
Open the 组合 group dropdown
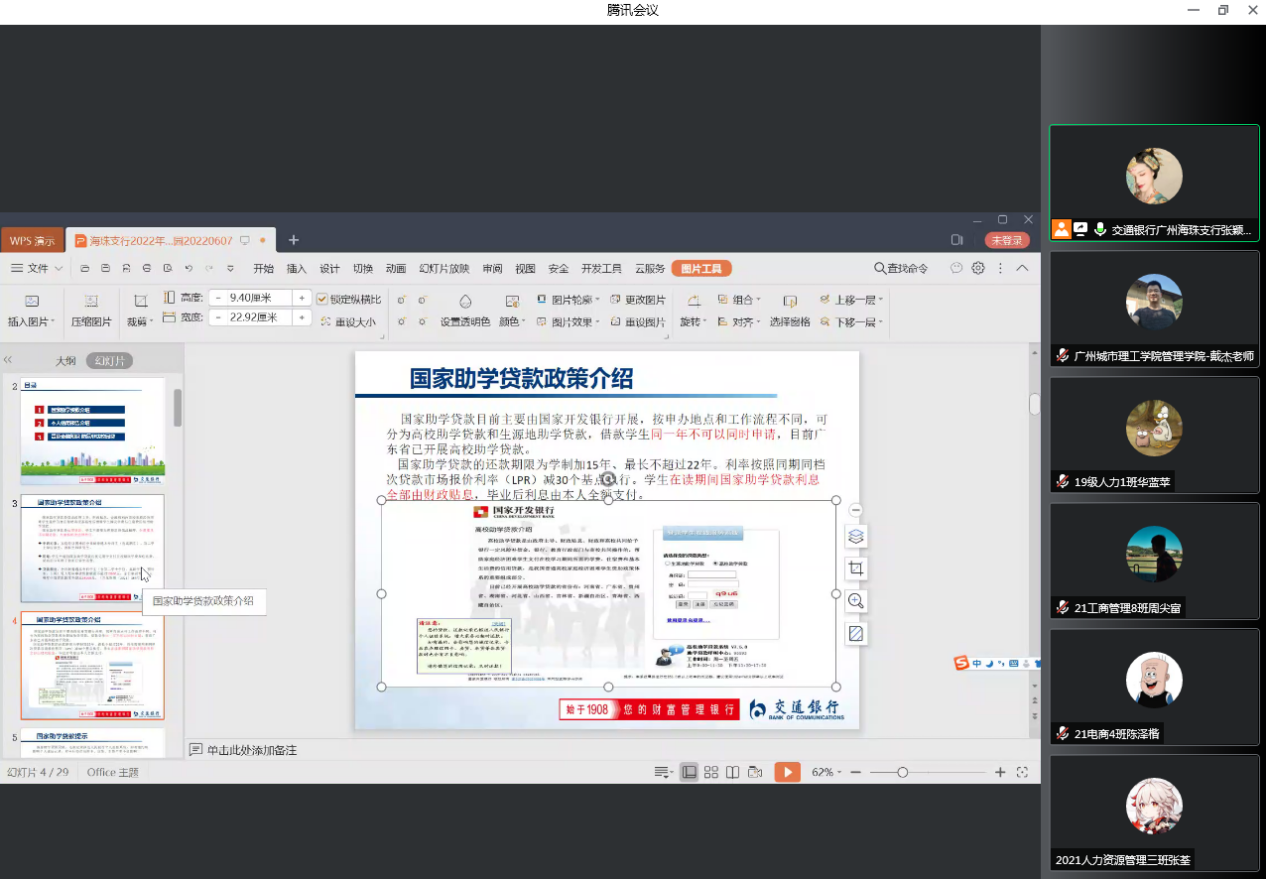click(x=741, y=299)
